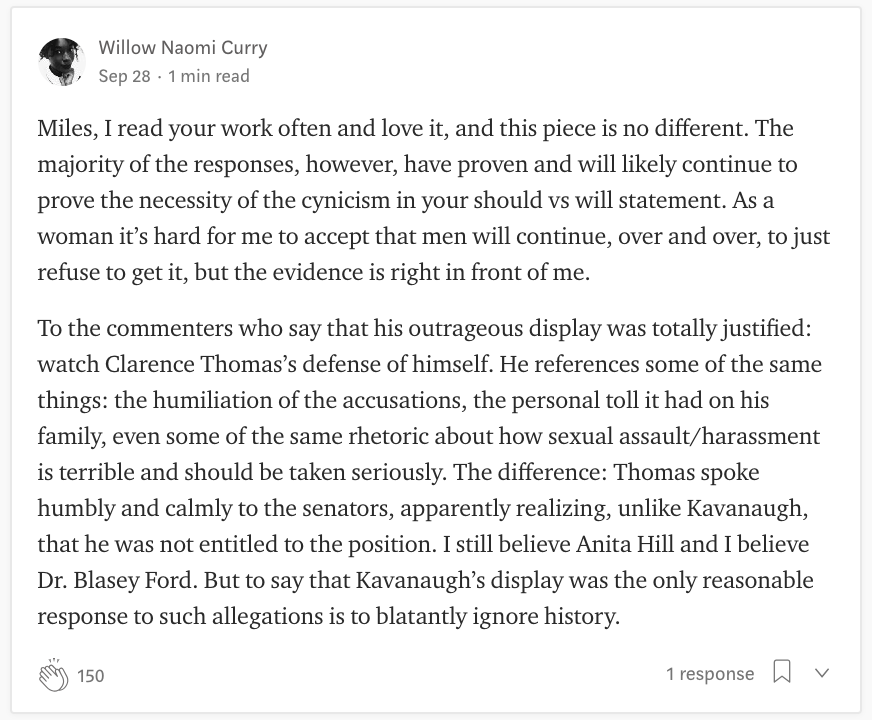Viewport: 872px width, 720px height.
Task: Open Willow Naomi Curry's profile picture
Action: pos(62,62)
